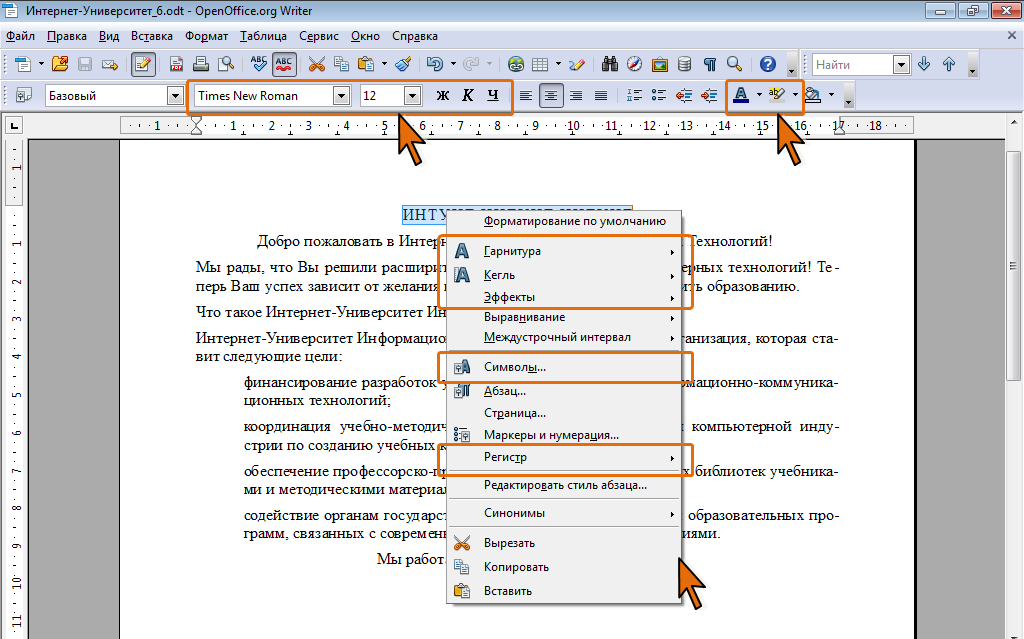Image resolution: width=1024 pixels, height=639 pixels.
Task: Open the background color dropdown arrow
Action: click(x=831, y=95)
